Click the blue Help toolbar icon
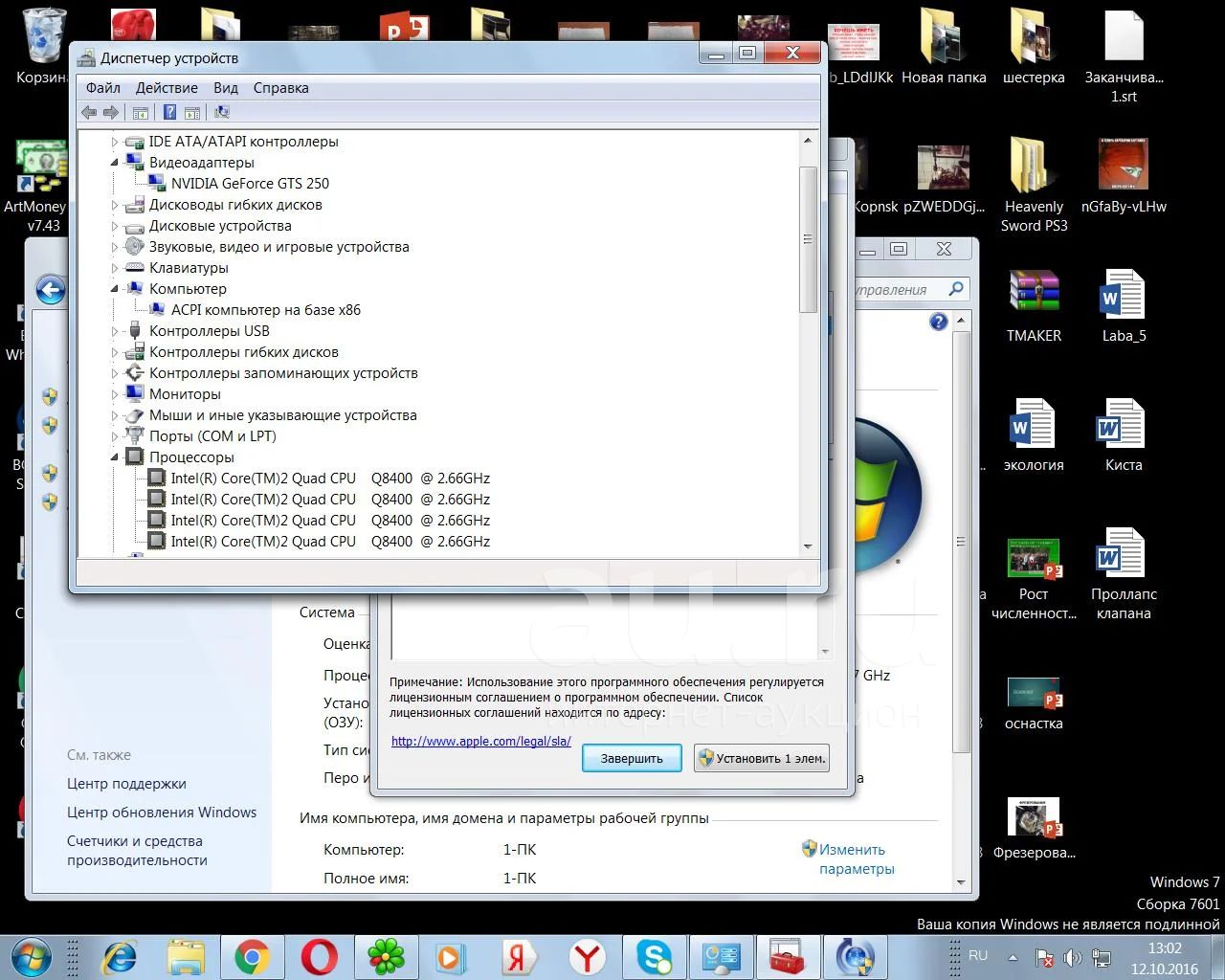Viewport: 1225px width, 980px height. (x=169, y=112)
